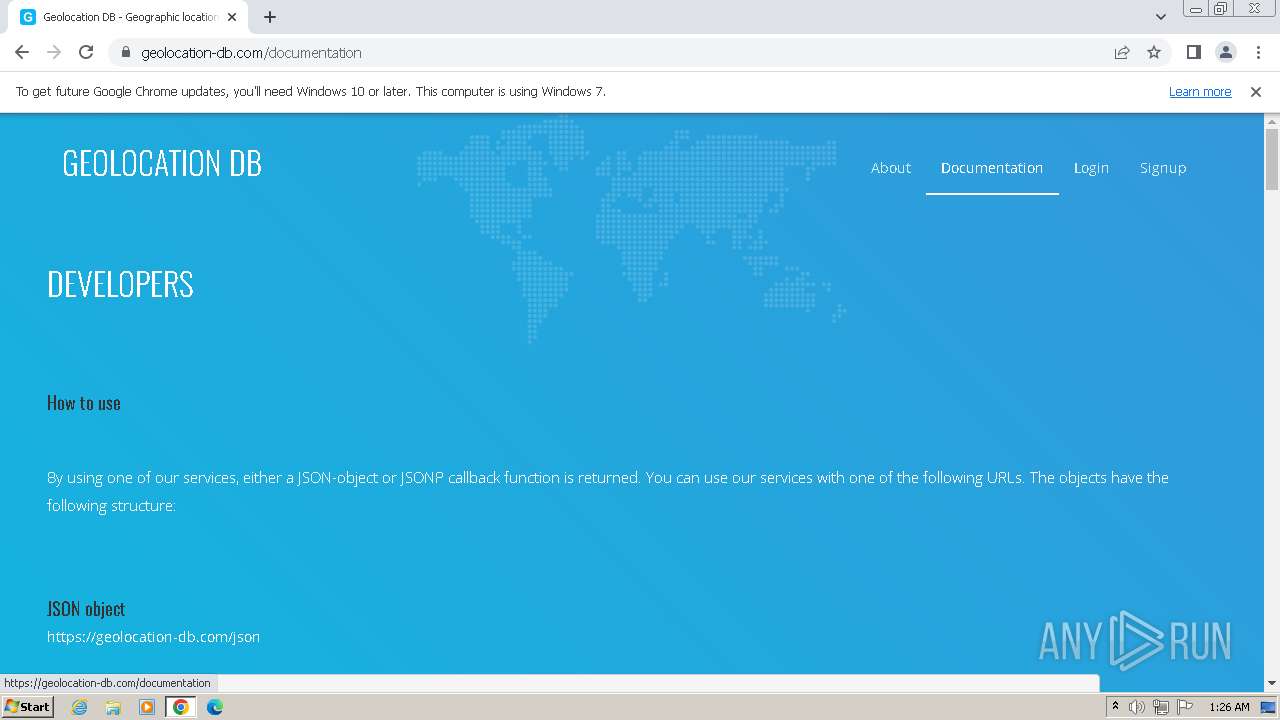Open the Documentation menu item

[992, 168]
